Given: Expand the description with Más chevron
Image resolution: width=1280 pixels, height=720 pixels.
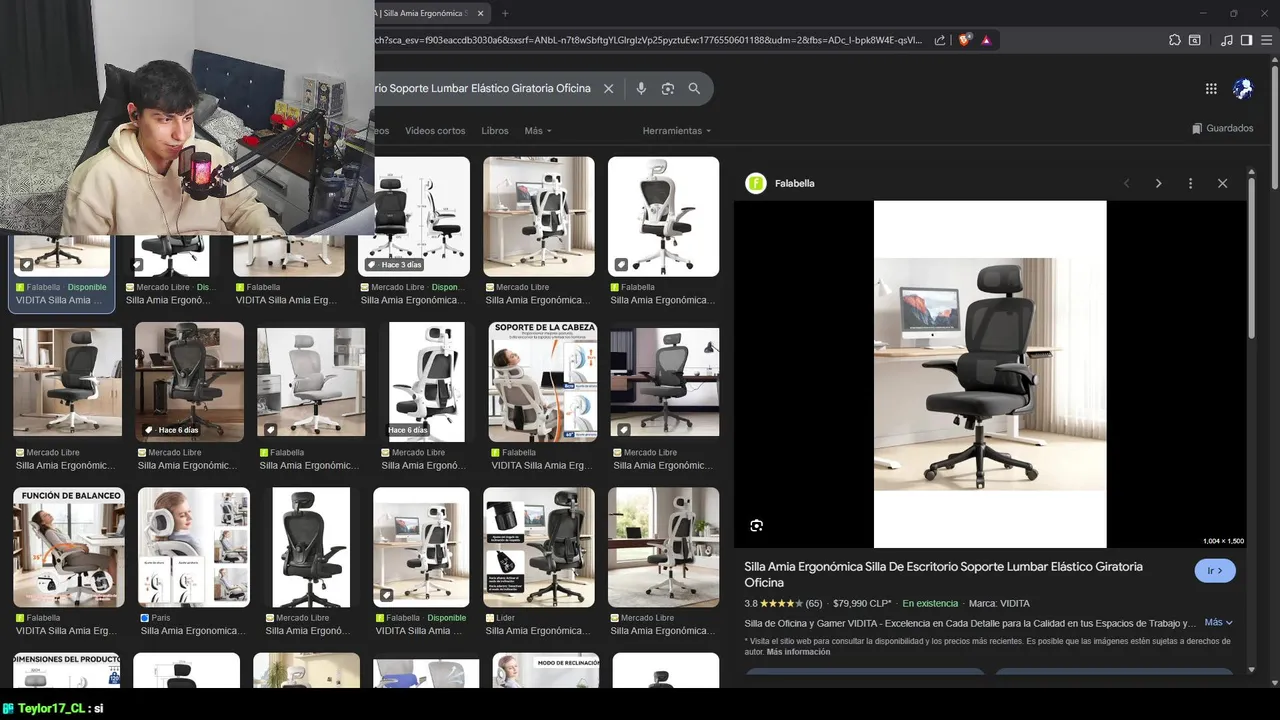Looking at the screenshot, I should pyautogui.click(x=1218, y=622).
